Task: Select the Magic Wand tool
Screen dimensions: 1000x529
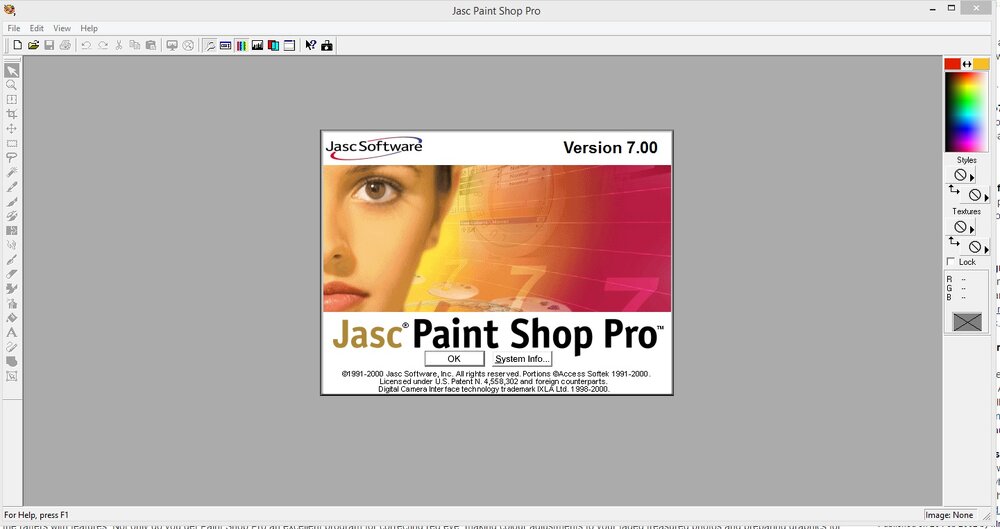Action: click(x=11, y=172)
